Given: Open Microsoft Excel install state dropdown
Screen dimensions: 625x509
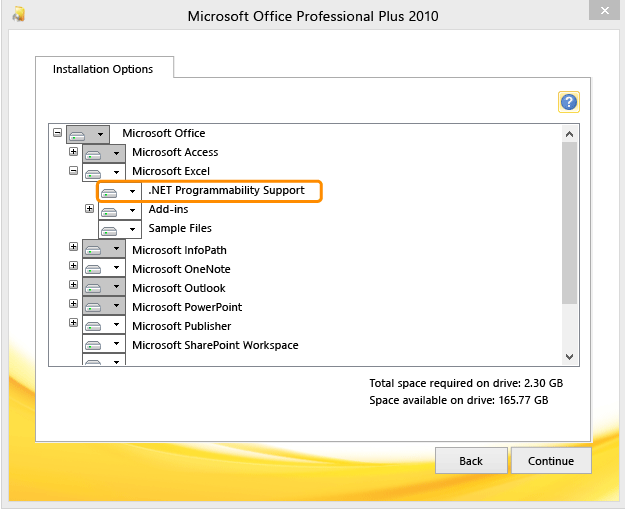Looking at the screenshot, I should 104,173.
